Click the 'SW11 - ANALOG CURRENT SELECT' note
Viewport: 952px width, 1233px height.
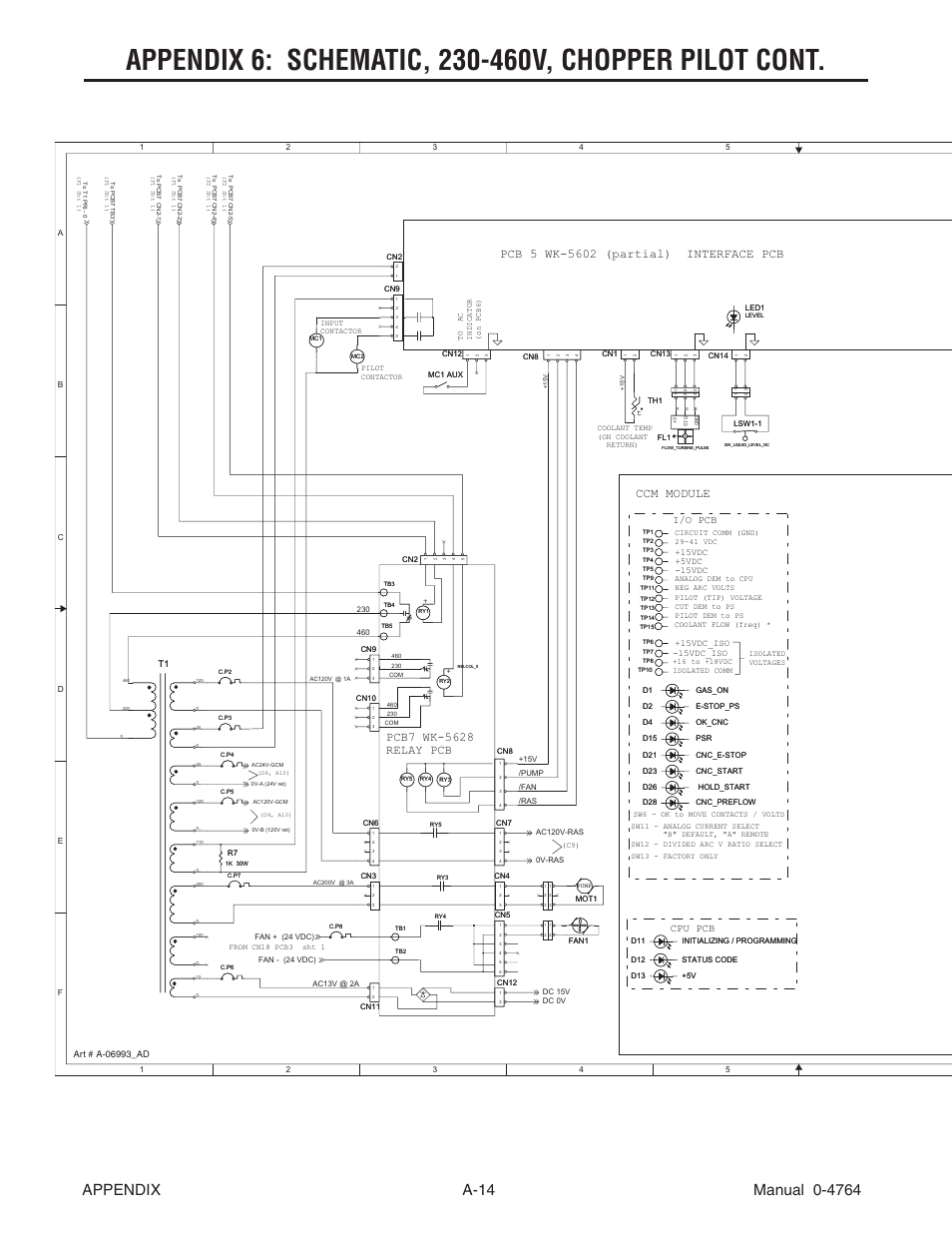tap(695, 827)
